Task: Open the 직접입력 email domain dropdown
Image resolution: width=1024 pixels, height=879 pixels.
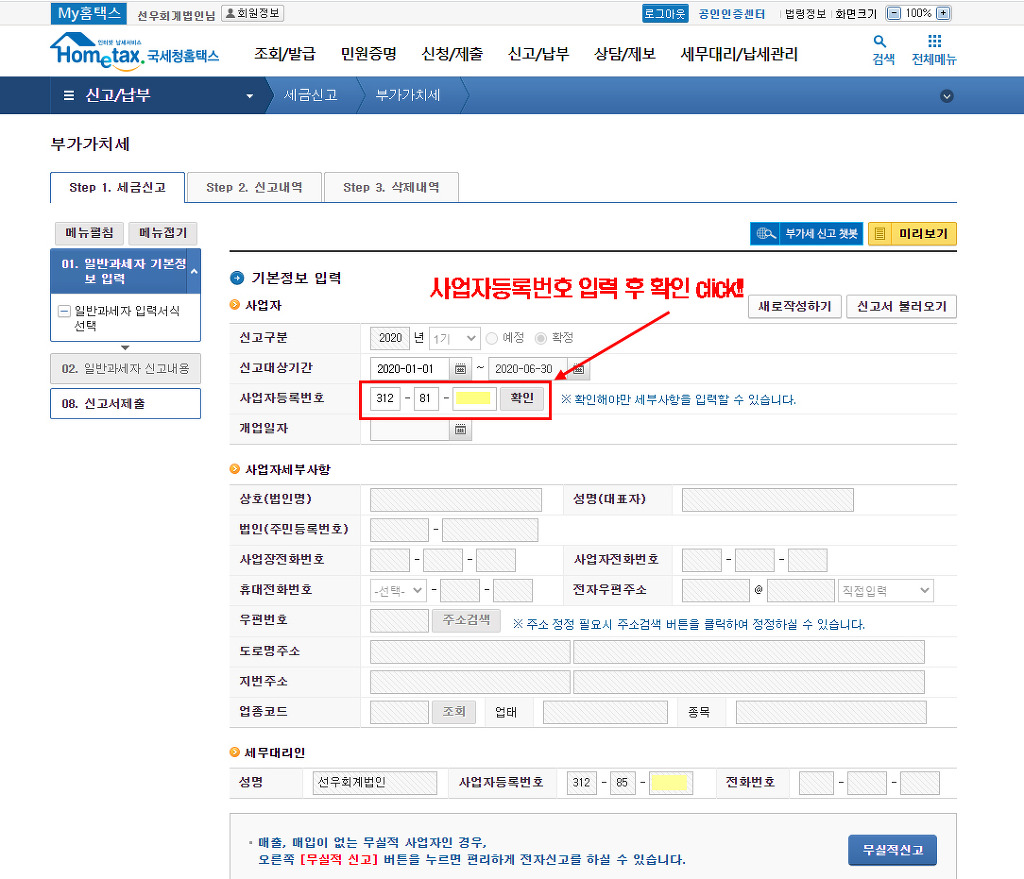Action: click(886, 590)
